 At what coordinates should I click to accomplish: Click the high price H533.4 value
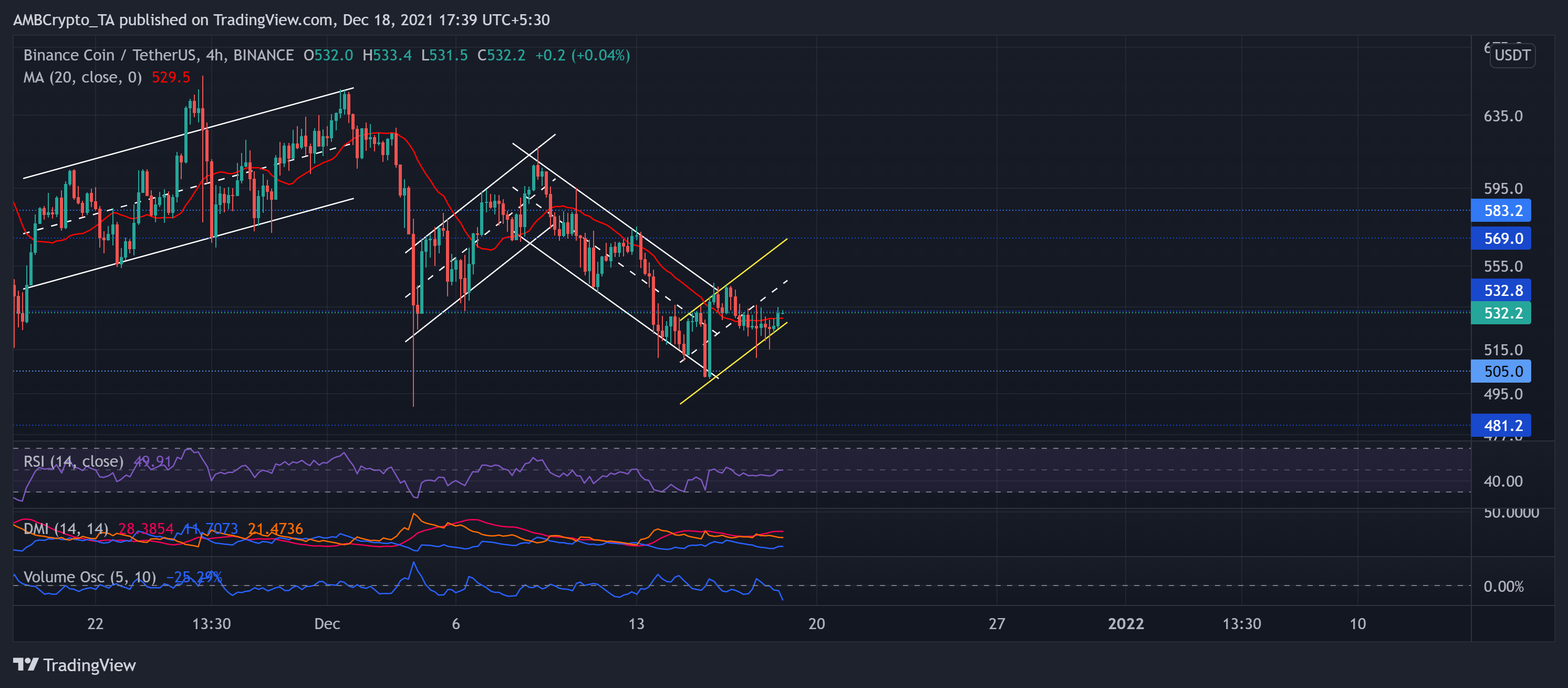(x=387, y=55)
